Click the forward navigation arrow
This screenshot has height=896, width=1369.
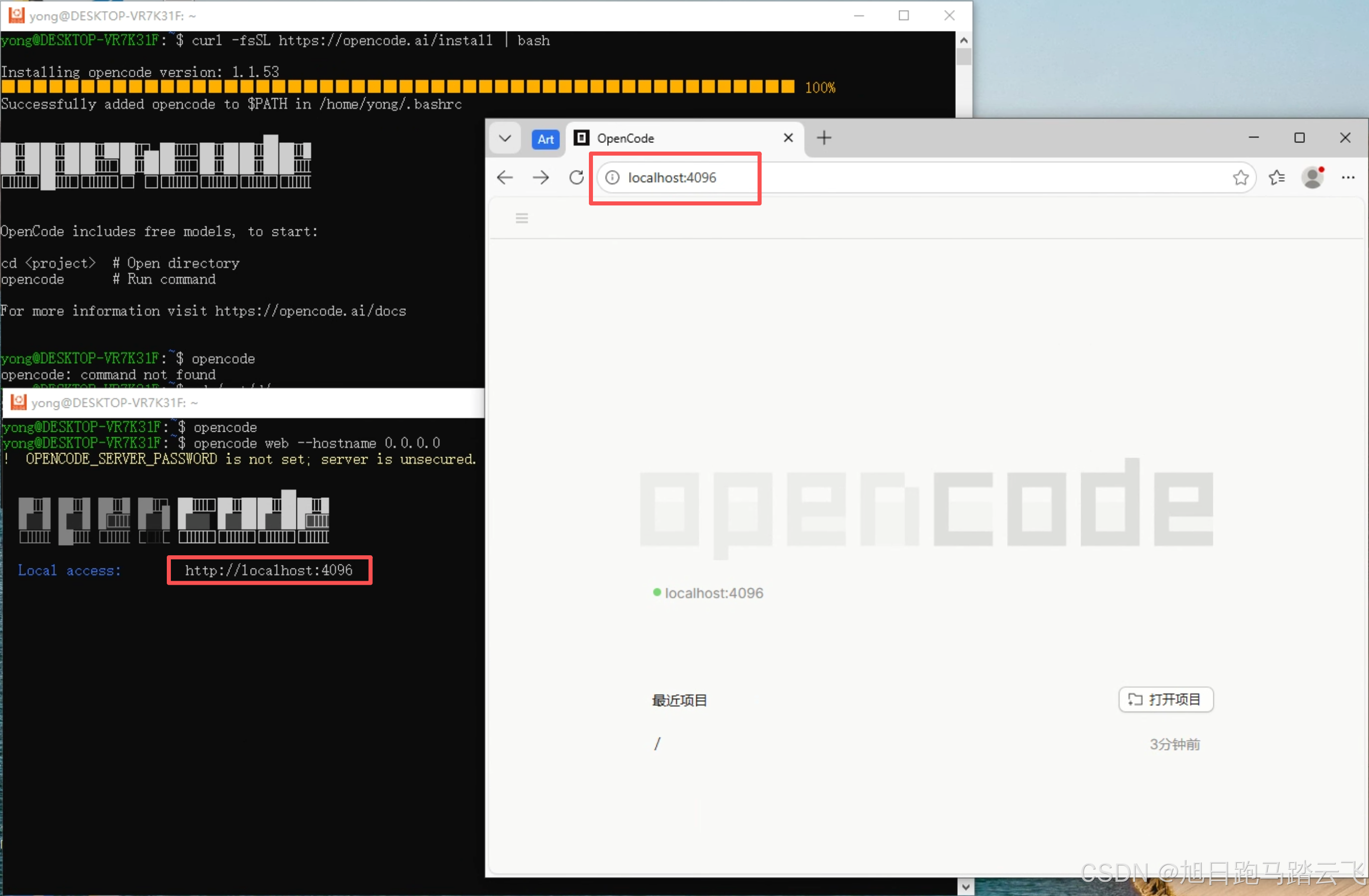tap(540, 177)
